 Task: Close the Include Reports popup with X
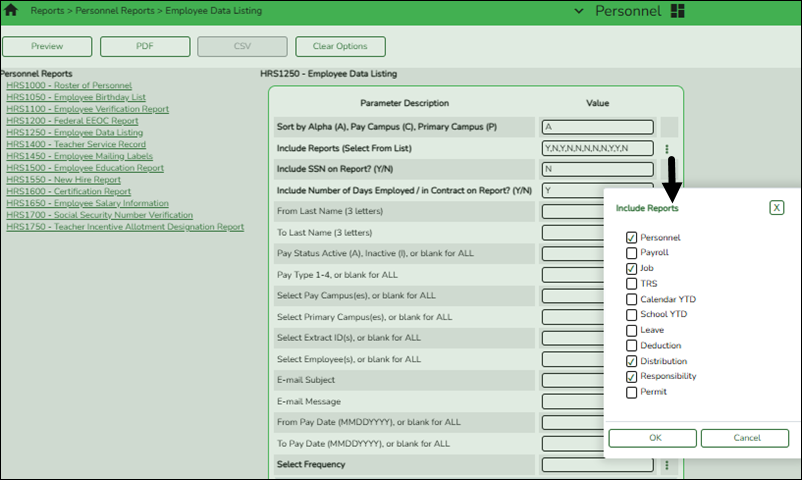click(776, 208)
